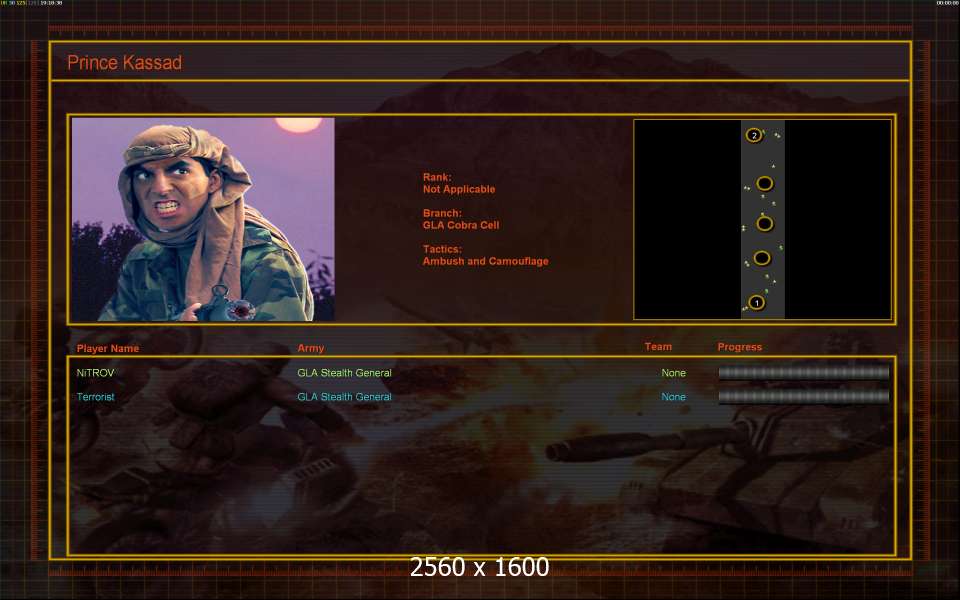
Task: Click start position marker 1 on the minimap
Action: tap(757, 302)
